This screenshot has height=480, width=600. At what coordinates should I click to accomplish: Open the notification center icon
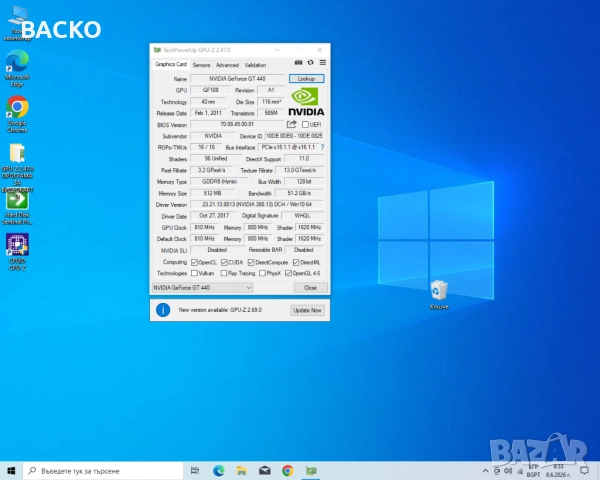coord(584,470)
